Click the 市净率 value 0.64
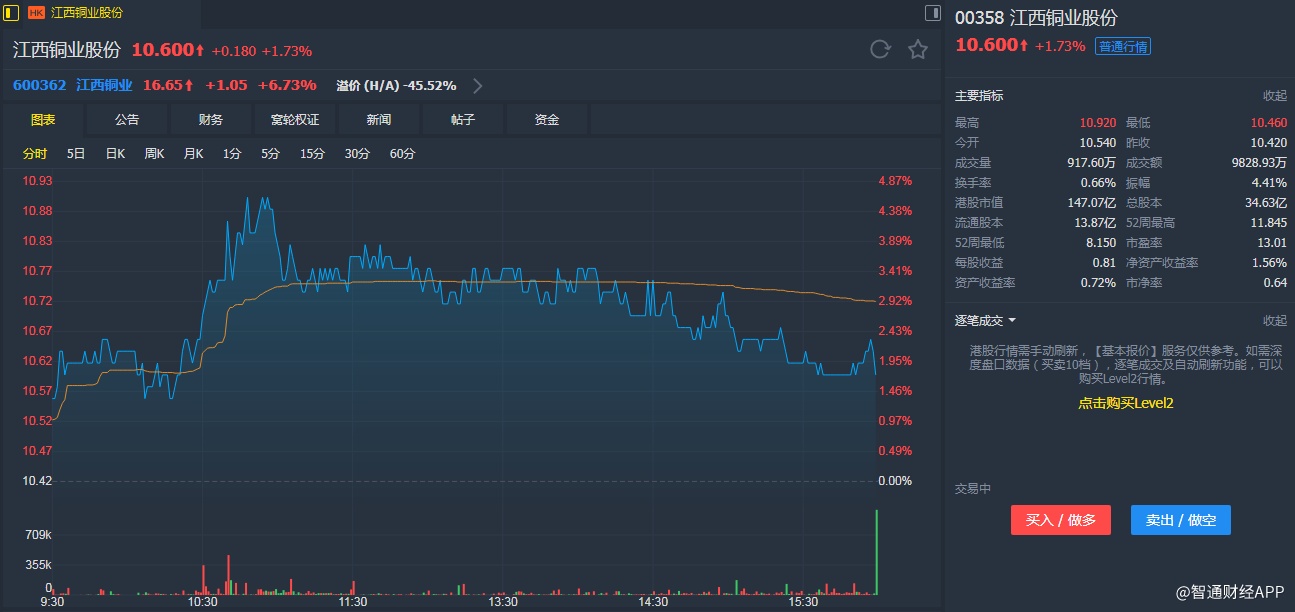The width and height of the screenshot is (1295, 612). 1276,282
